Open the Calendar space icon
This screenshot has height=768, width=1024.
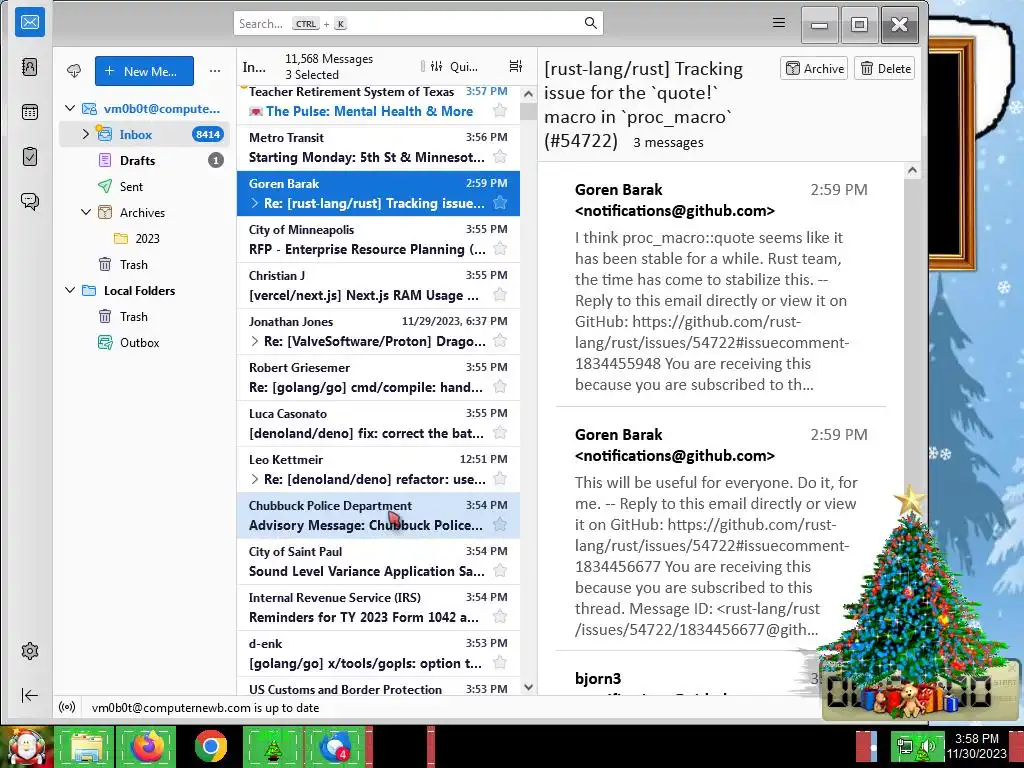[x=29, y=112]
